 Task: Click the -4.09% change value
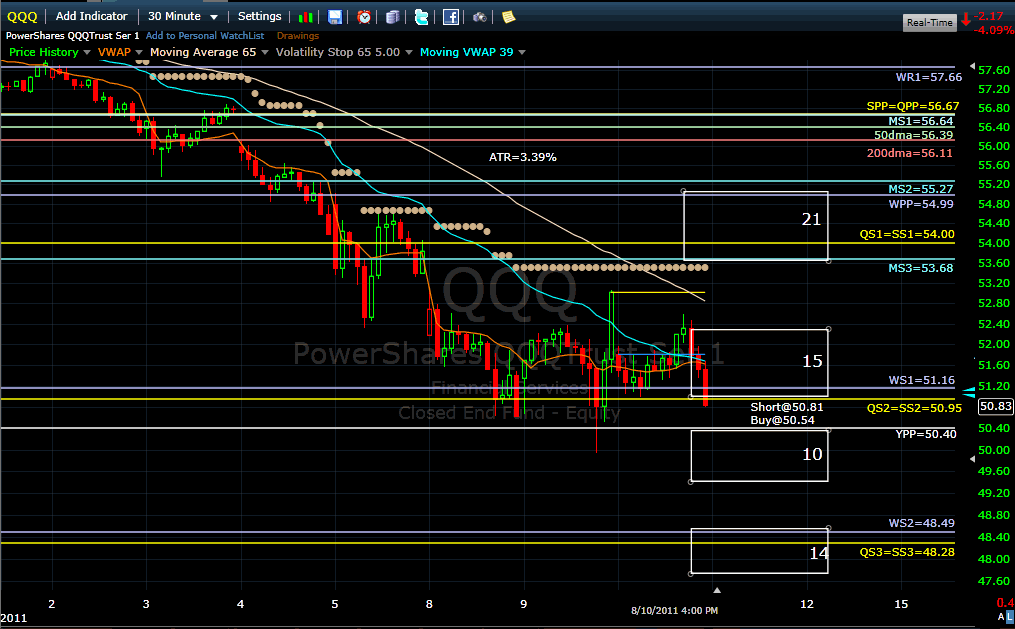(994, 30)
